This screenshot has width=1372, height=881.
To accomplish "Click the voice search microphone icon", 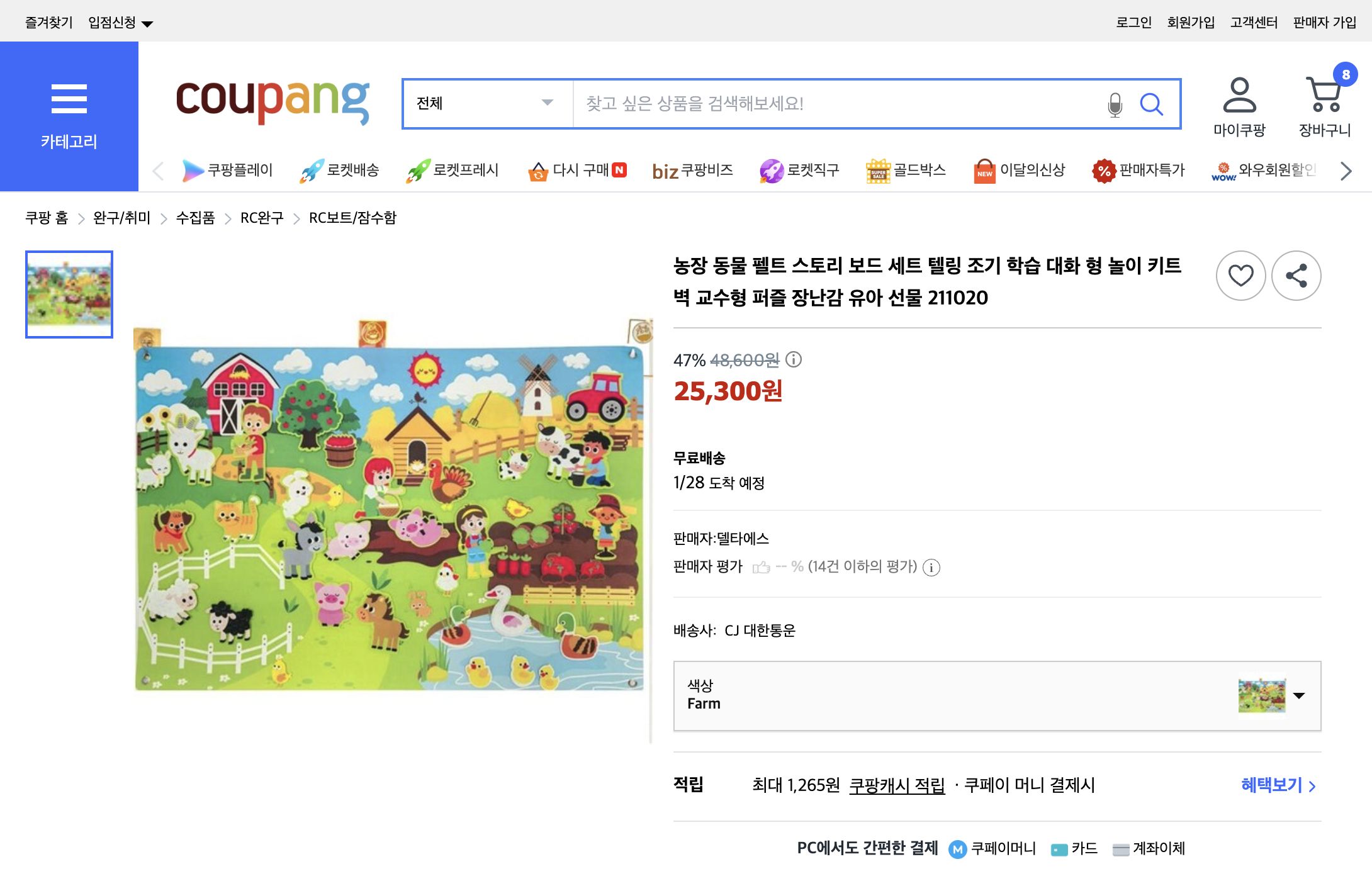I will click(x=1114, y=104).
